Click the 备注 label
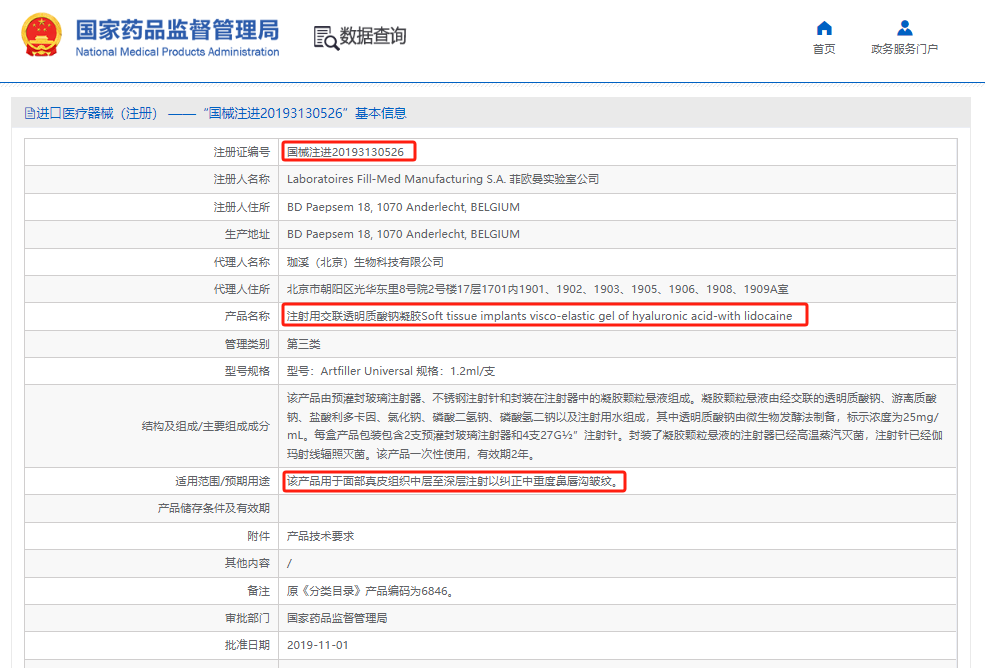Image resolution: width=985 pixels, height=668 pixels. (x=259, y=591)
